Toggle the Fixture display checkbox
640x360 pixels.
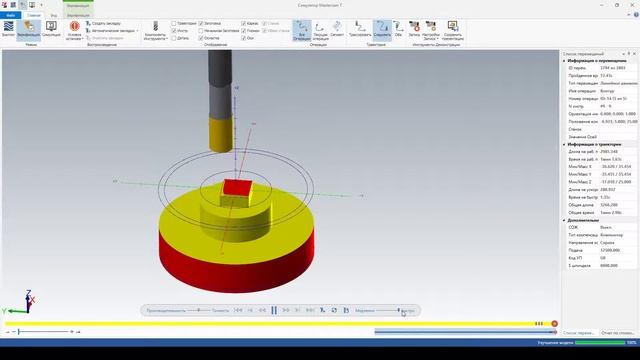click(200, 38)
